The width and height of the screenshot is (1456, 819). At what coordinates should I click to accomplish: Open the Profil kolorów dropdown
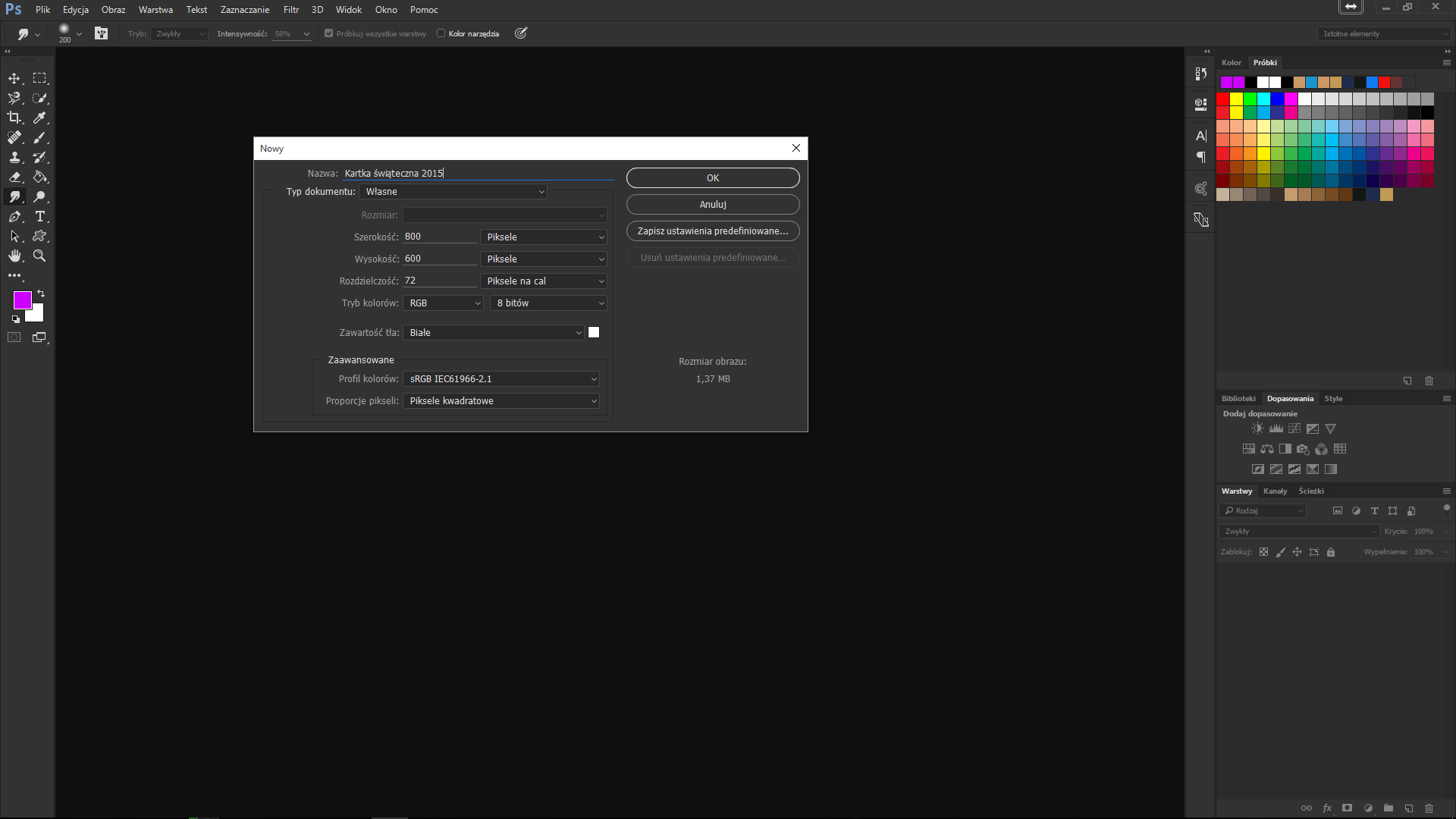point(501,378)
